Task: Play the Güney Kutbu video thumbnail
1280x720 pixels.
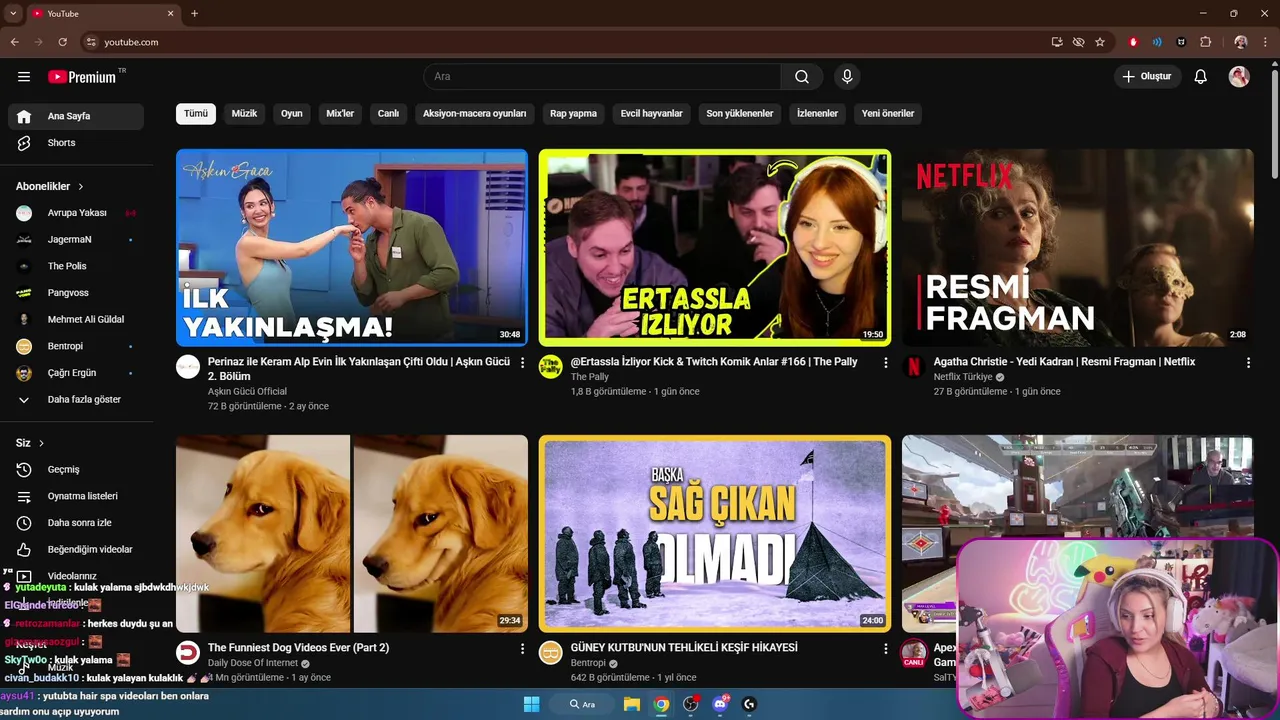Action: pos(714,533)
